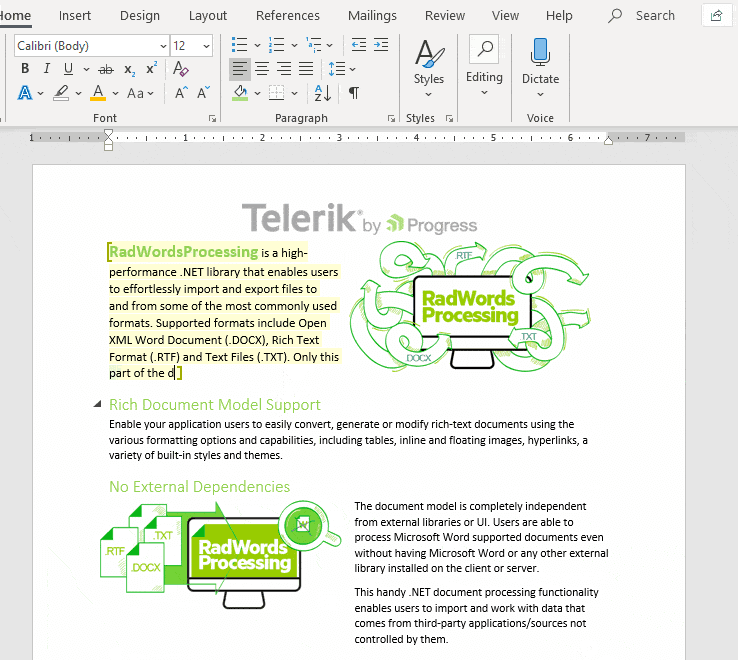This screenshot has width=738, height=660.
Task: Switch to the Review tab
Action: click(445, 16)
